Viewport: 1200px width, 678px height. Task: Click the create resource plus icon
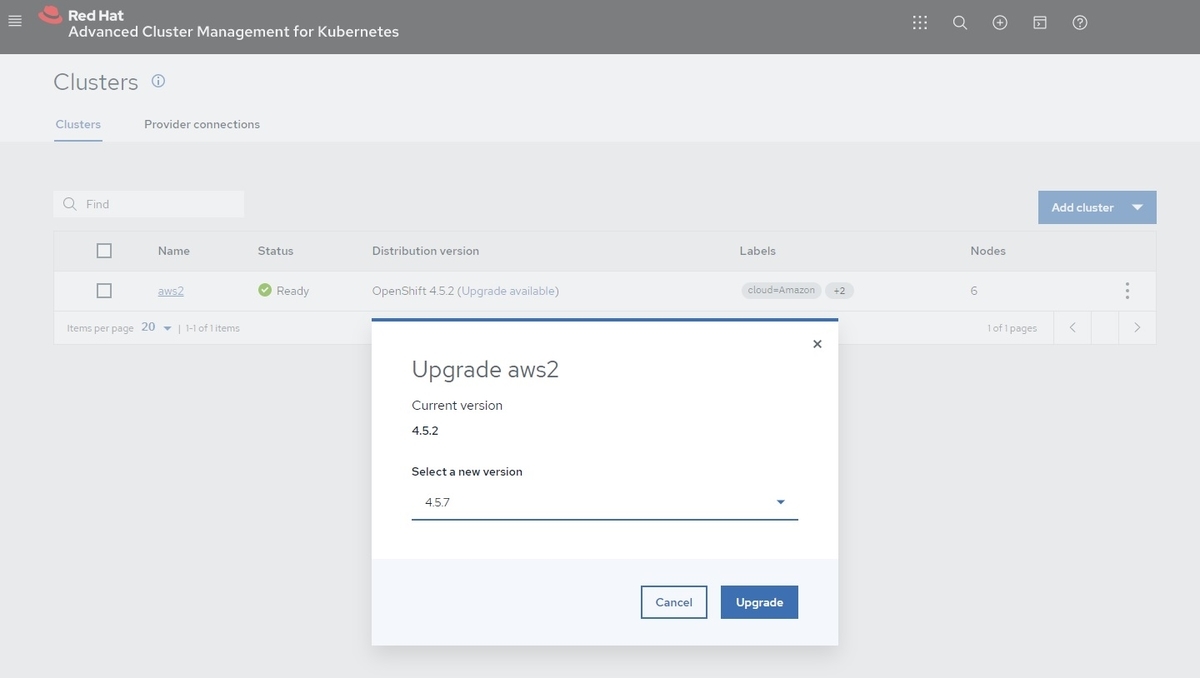[x=1000, y=23]
